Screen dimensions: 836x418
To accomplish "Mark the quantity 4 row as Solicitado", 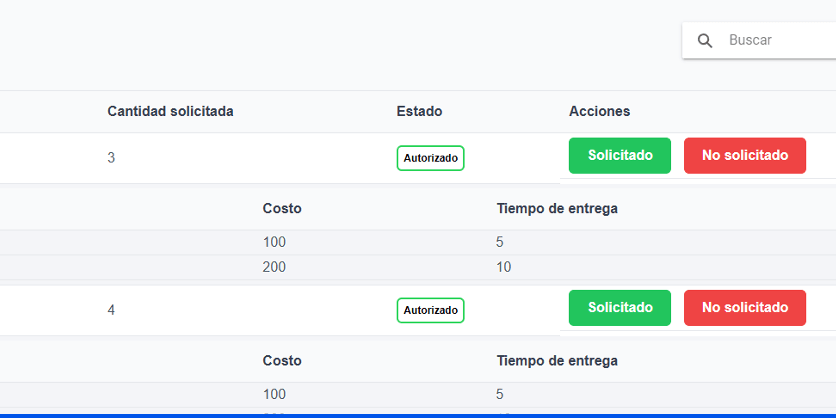I will (x=620, y=308).
